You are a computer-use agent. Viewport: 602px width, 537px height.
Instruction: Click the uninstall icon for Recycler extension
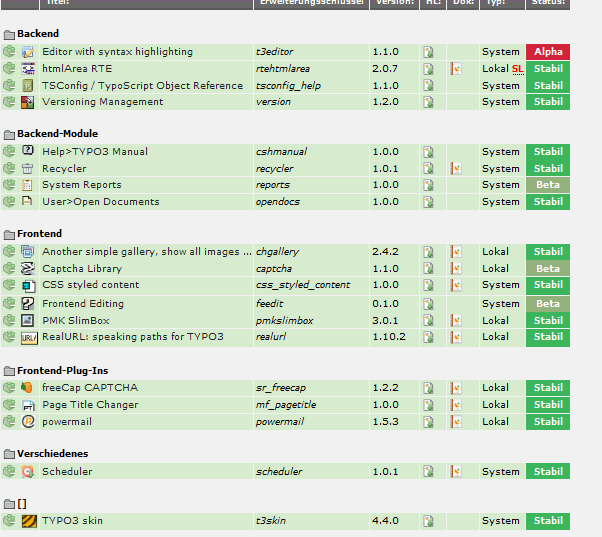(9, 168)
